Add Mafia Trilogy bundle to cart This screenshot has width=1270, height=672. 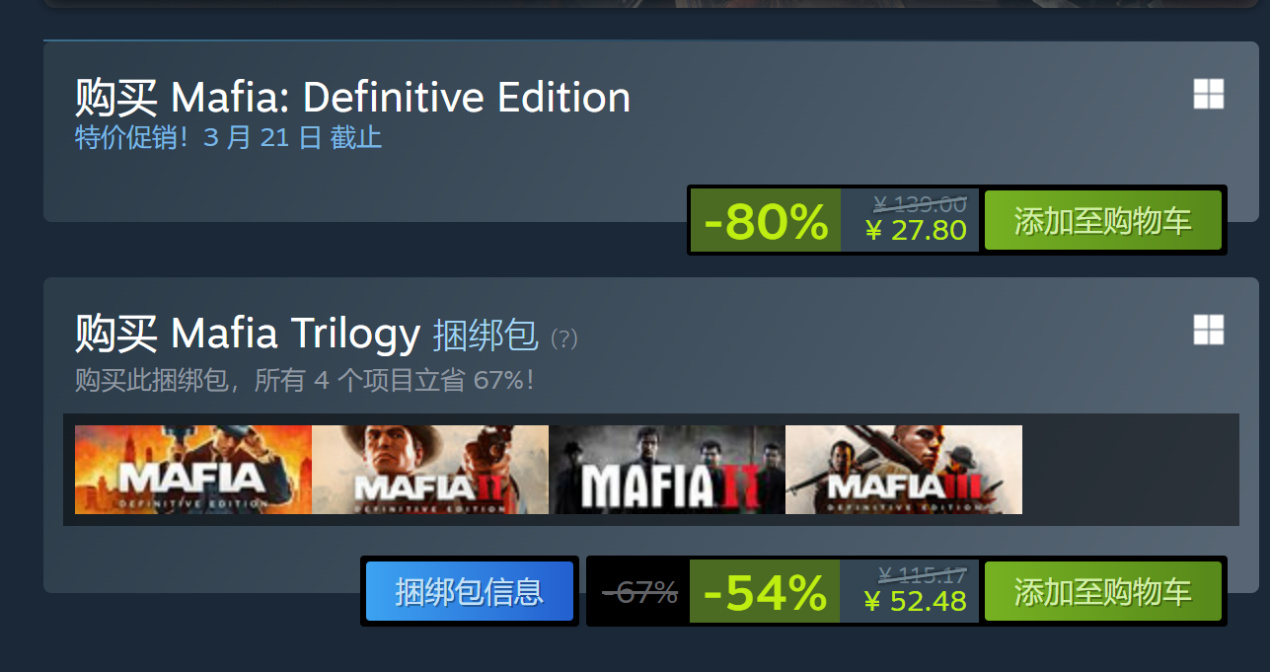coord(1103,591)
